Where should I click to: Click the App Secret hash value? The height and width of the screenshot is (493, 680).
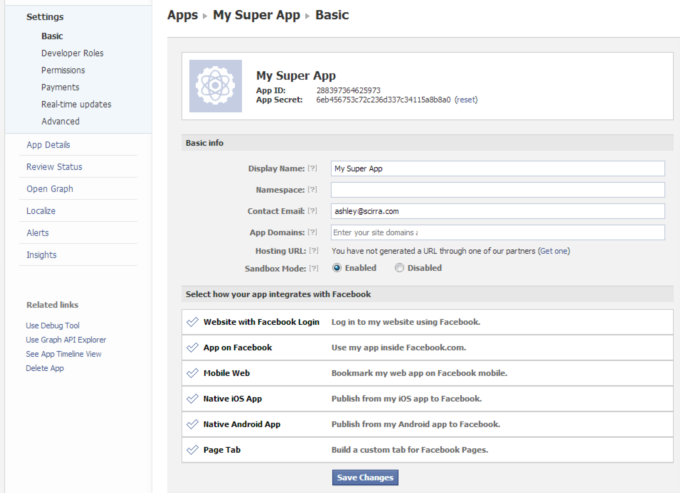pos(383,100)
